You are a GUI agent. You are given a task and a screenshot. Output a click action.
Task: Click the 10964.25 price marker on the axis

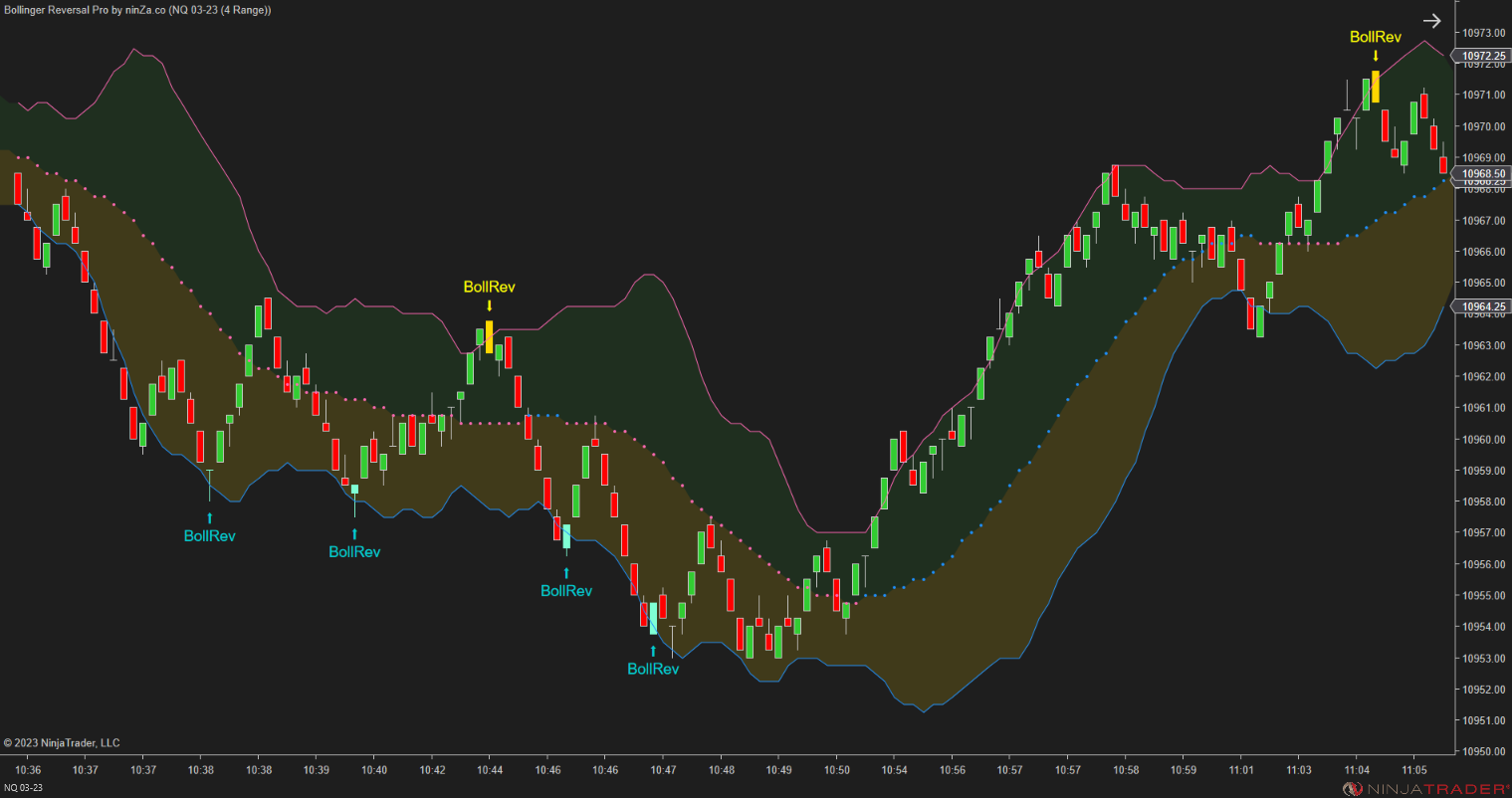click(1483, 306)
